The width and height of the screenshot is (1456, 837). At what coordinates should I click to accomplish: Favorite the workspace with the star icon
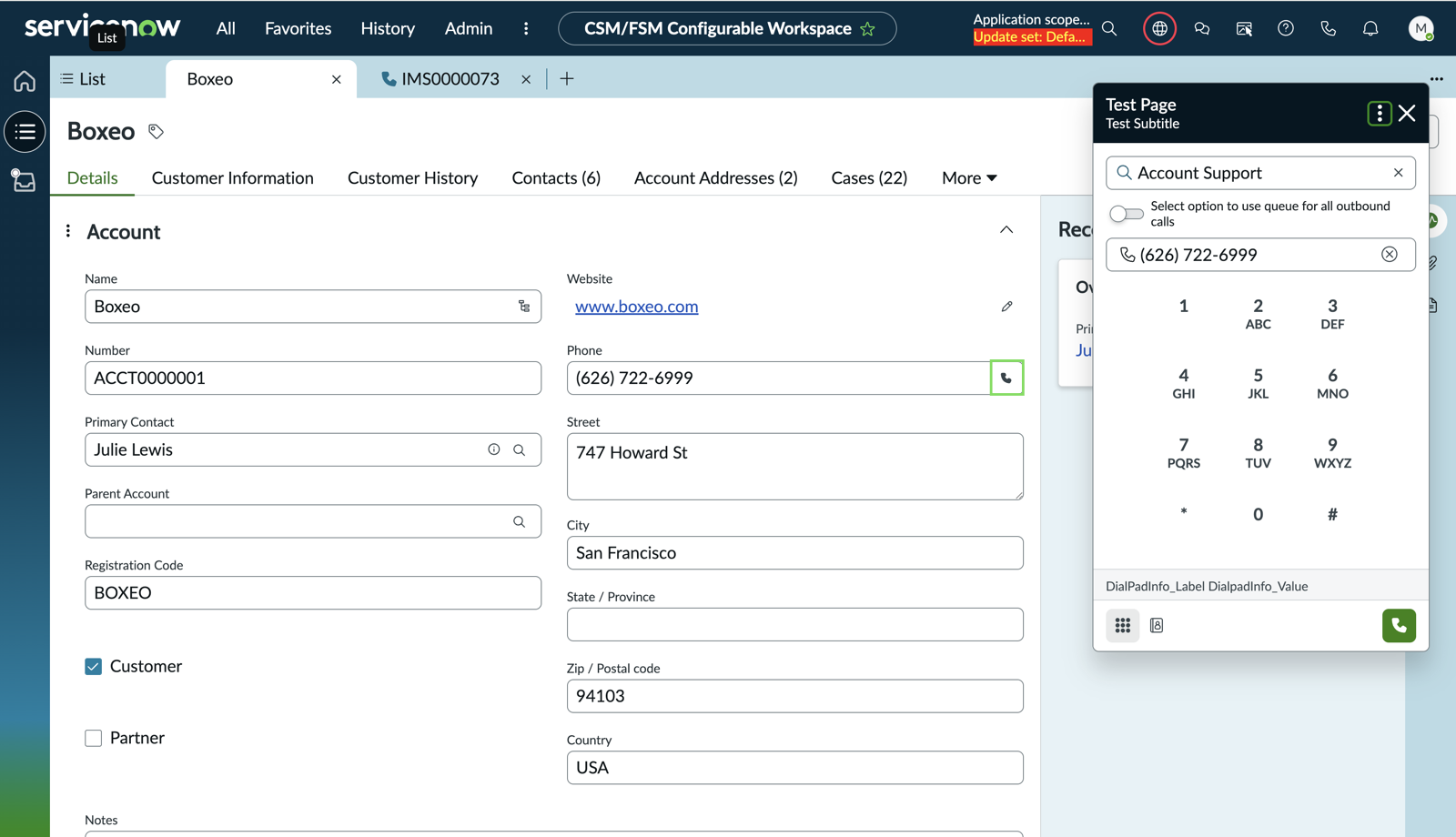[867, 29]
